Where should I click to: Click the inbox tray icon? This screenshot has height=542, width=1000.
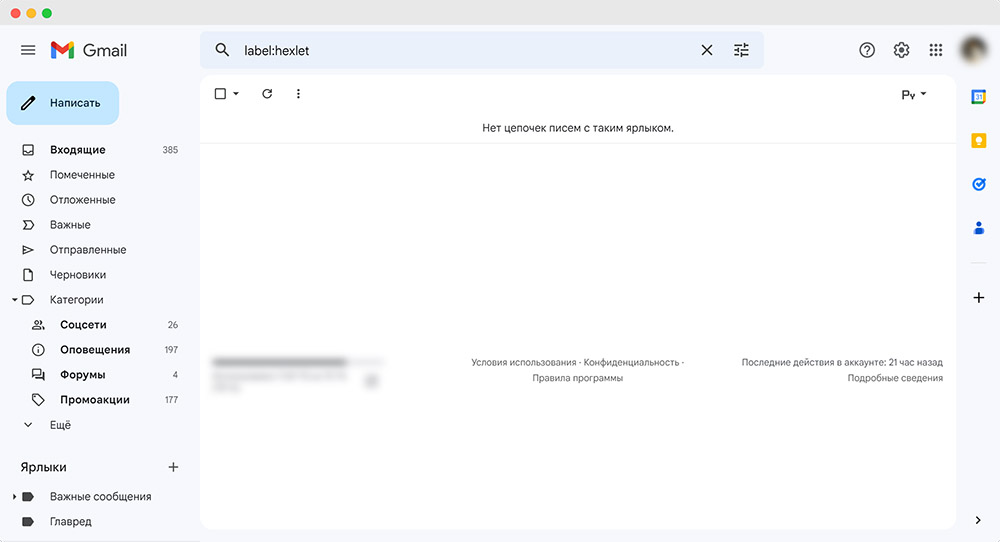click(28, 150)
